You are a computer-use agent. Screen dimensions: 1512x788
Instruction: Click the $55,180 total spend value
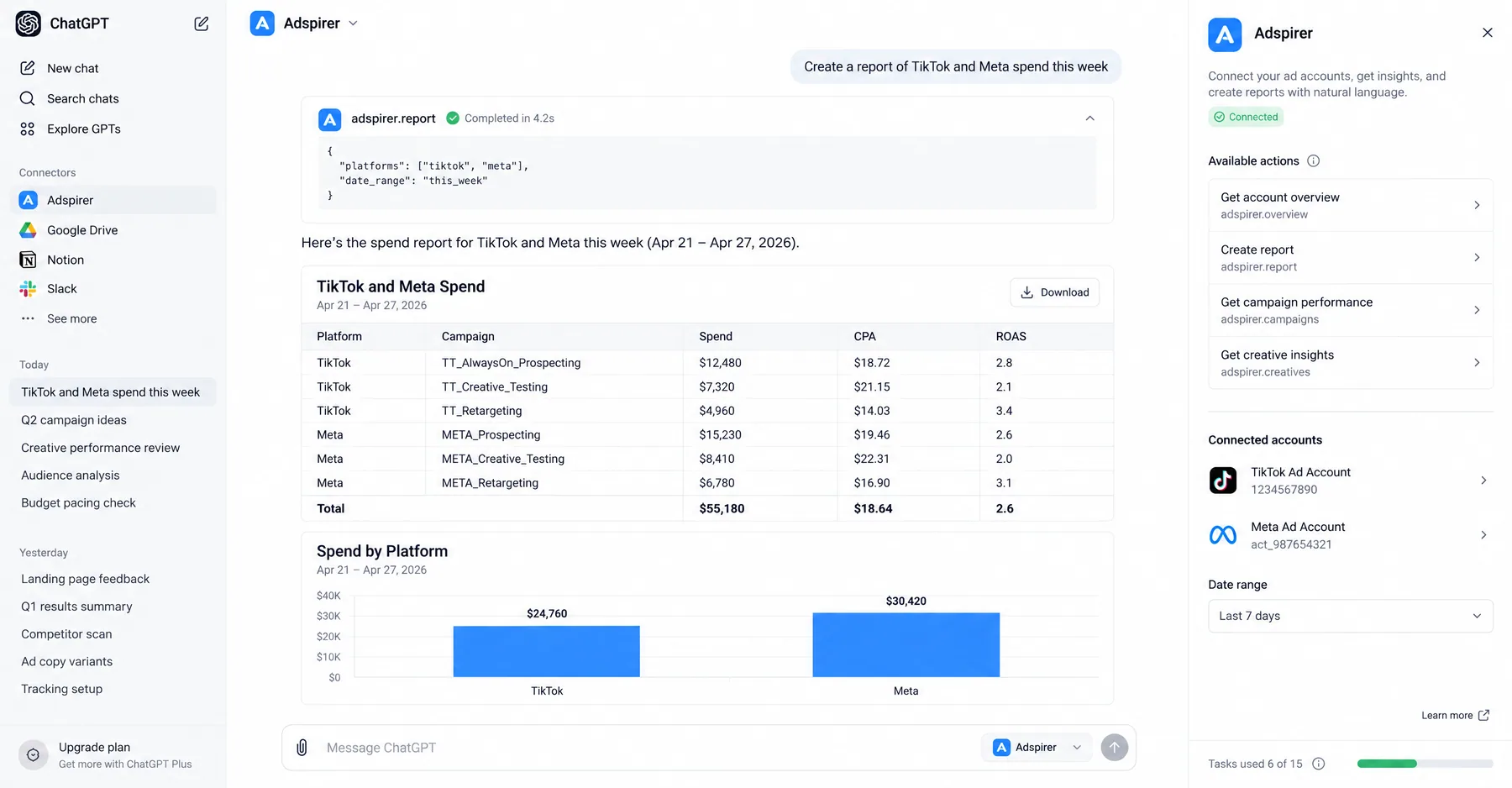[722, 508]
